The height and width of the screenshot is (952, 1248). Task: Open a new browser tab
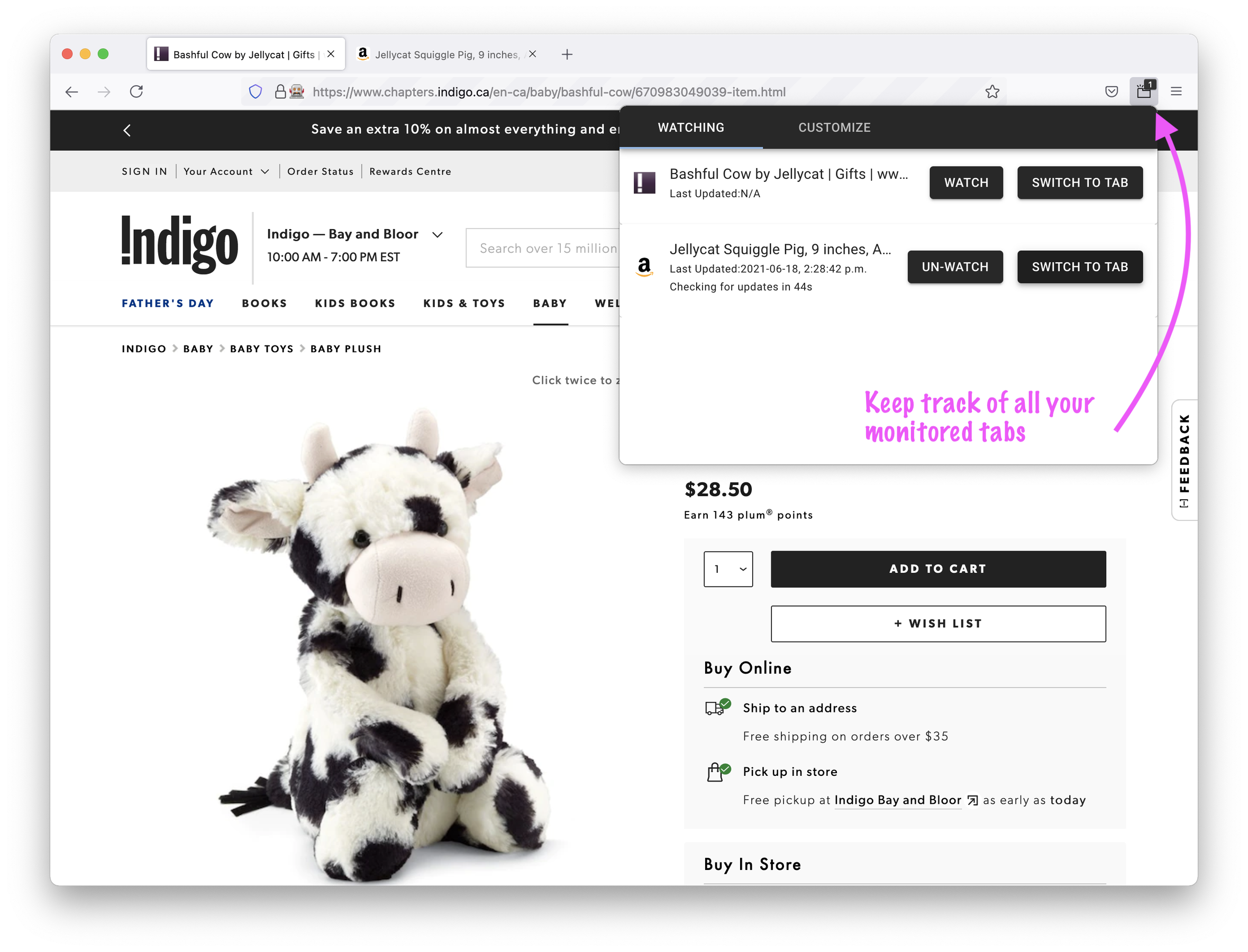(x=567, y=54)
